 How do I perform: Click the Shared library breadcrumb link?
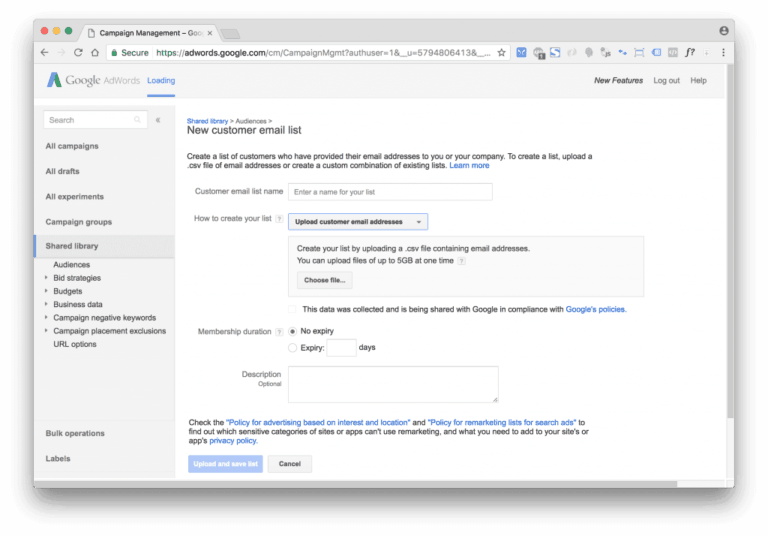coord(207,121)
